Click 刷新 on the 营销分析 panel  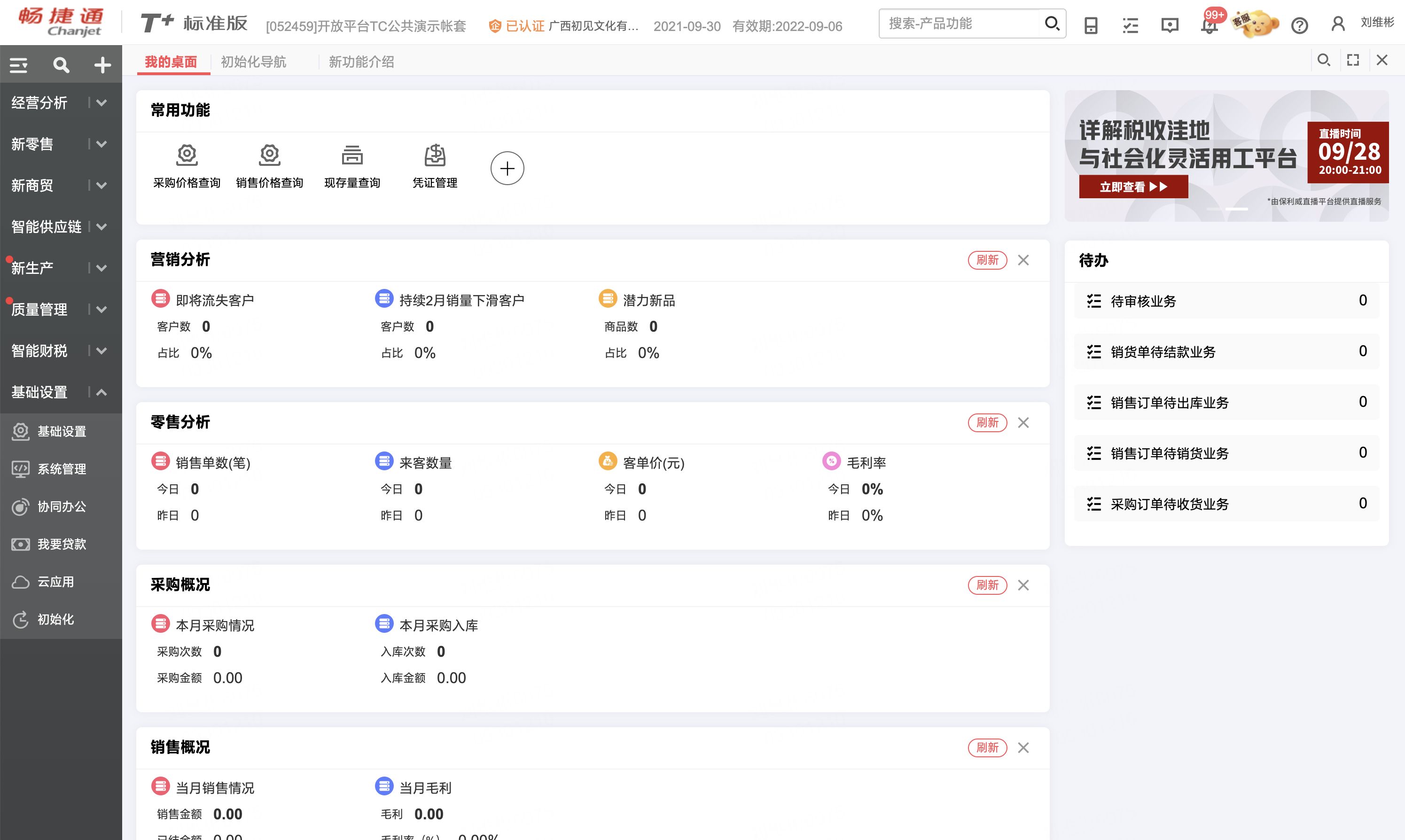pos(987,260)
